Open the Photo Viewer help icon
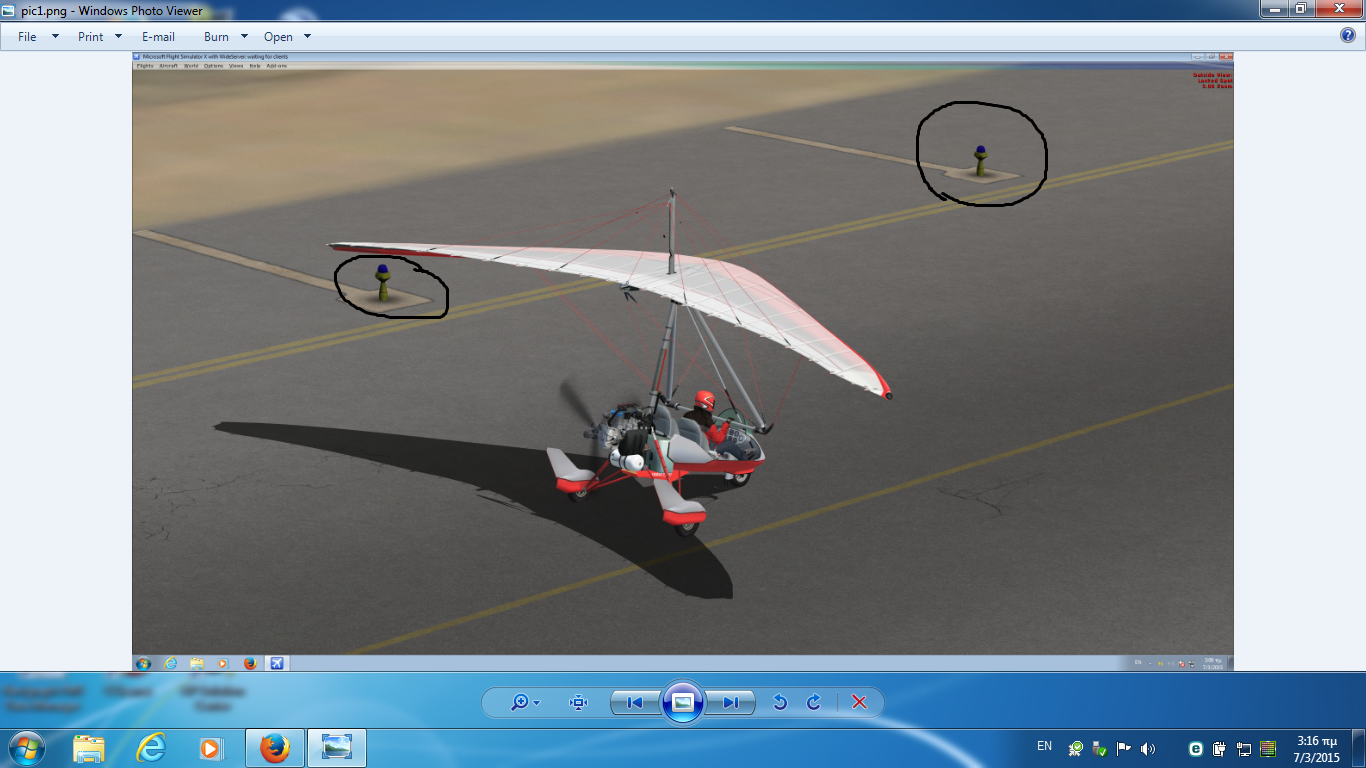 (x=1348, y=36)
